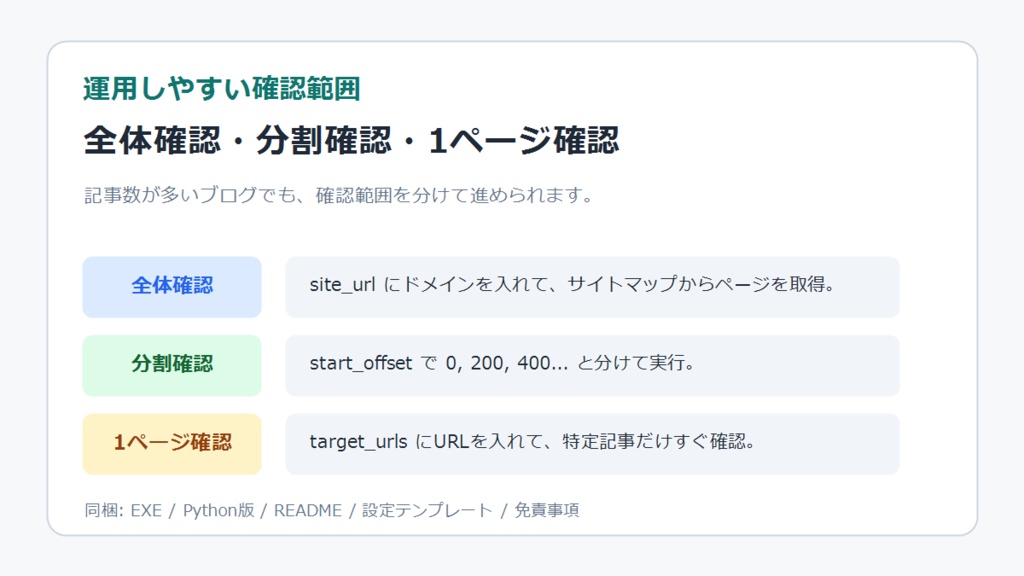Click 免責事項 in the footer line
Viewport: 1024px width, 576px height.
[547, 510]
